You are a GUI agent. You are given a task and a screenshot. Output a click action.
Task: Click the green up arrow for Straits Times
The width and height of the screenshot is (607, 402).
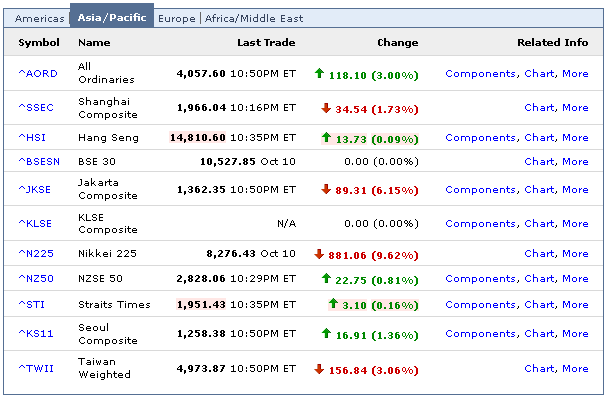coord(333,304)
